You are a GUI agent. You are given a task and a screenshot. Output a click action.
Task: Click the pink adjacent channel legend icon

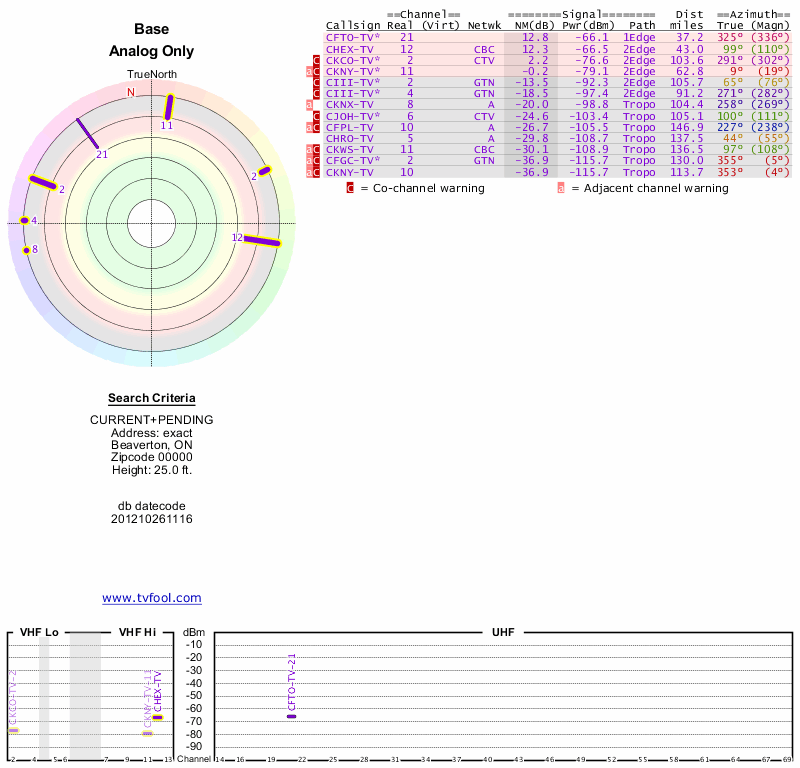click(561, 188)
